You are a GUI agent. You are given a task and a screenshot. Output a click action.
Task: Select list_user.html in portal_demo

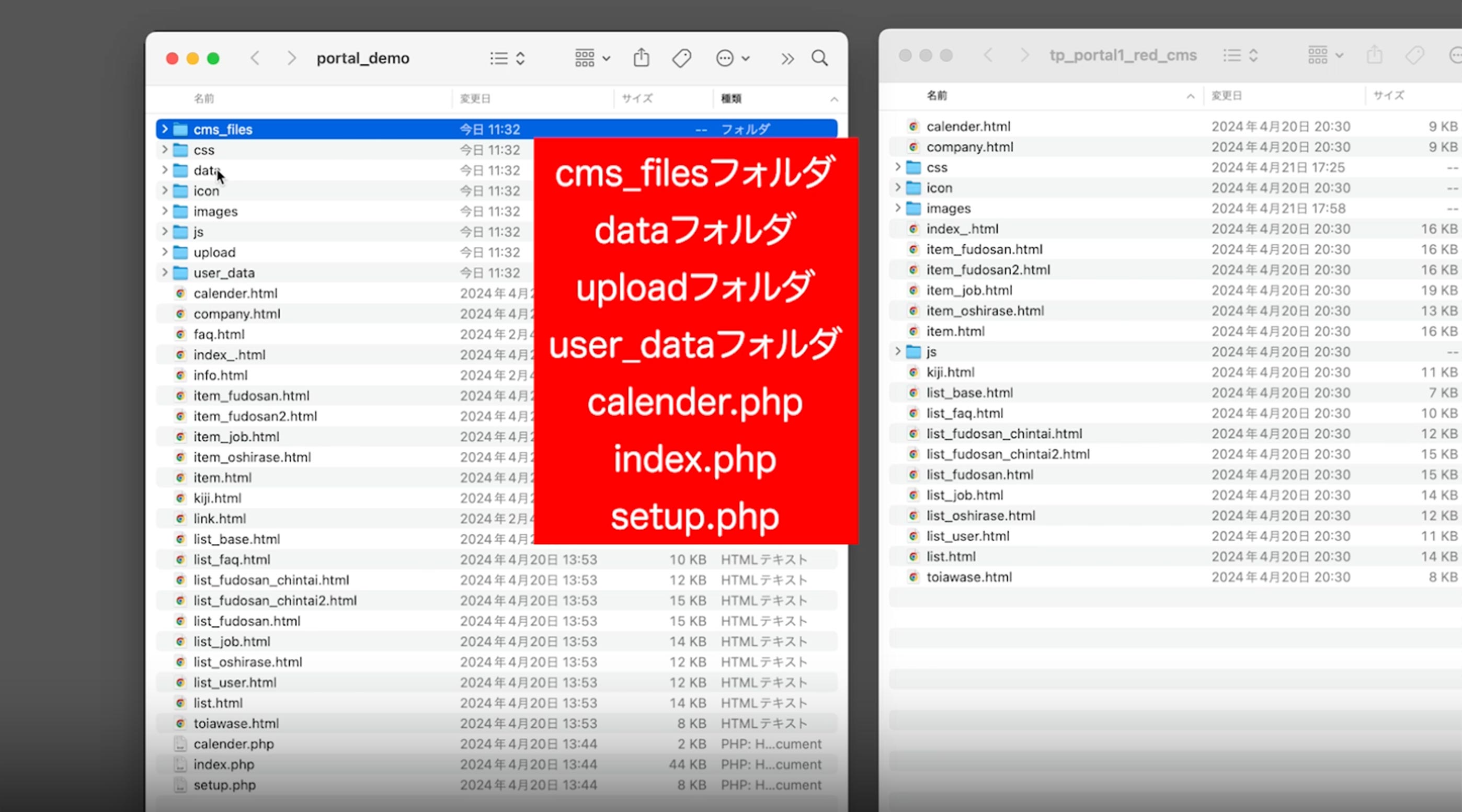click(235, 682)
